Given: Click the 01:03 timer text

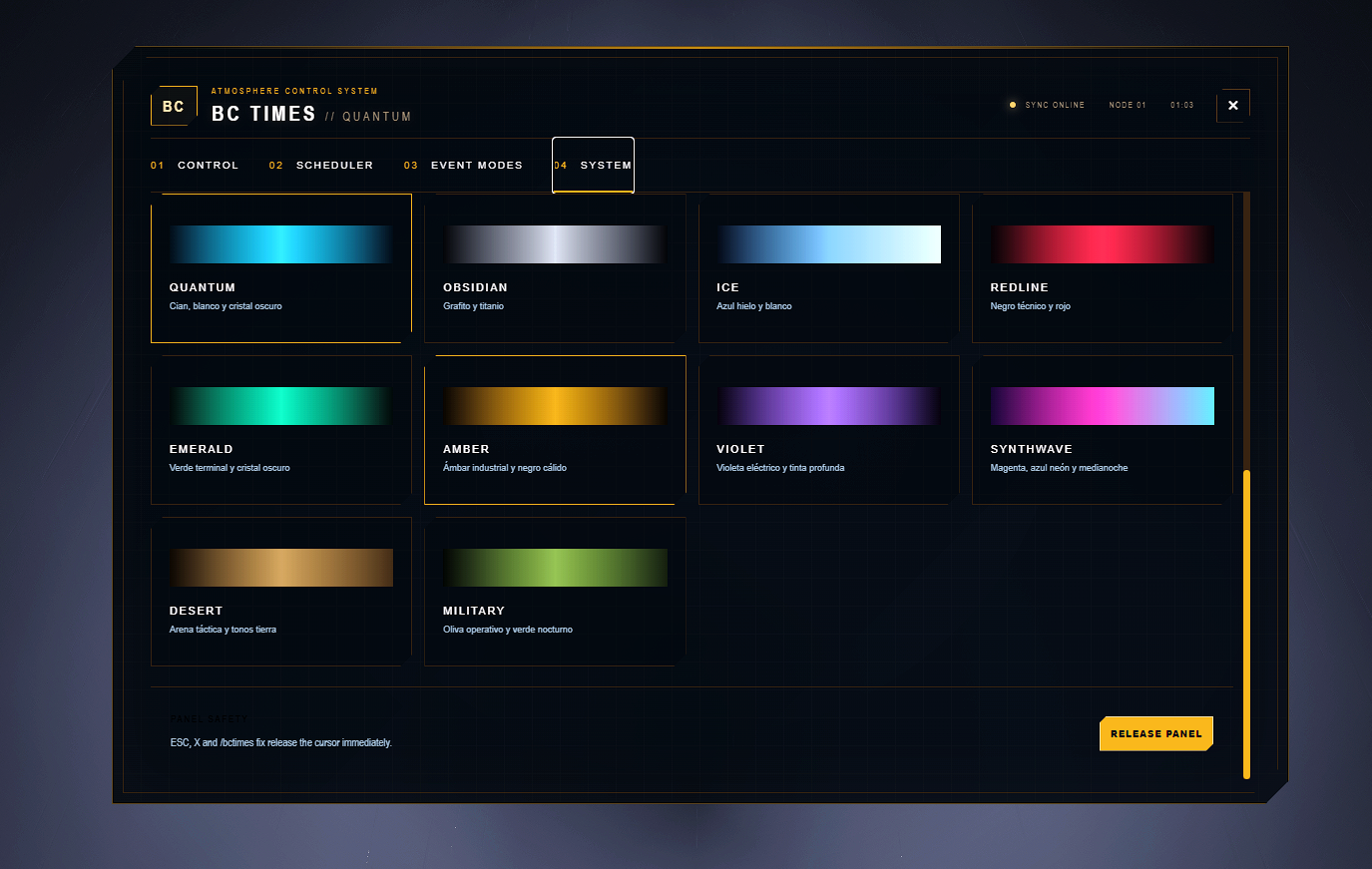Looking at the screenshot, I should (1182, 105).
